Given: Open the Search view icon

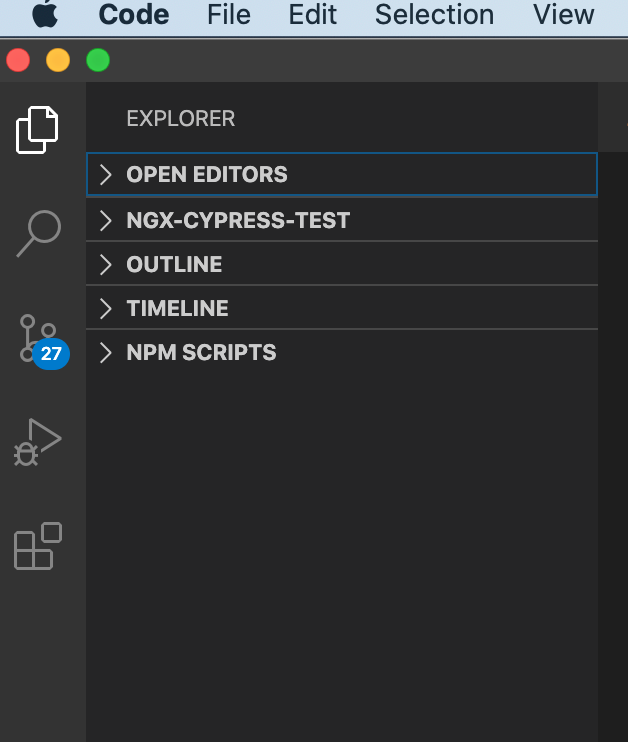Looking at the screenshot, I should pyautogui.click(x=38, y=233).
